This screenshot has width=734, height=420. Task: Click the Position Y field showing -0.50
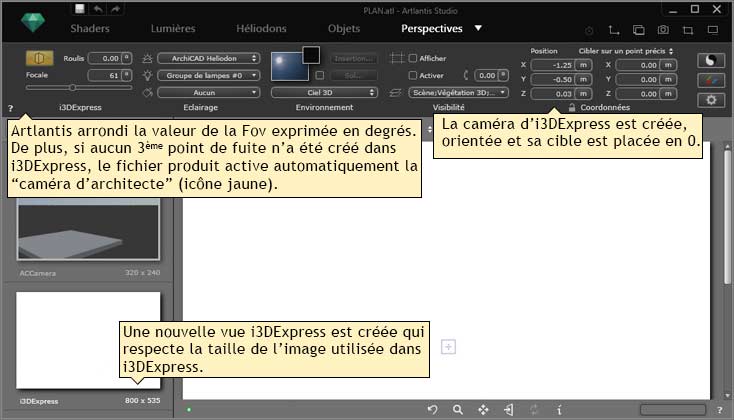point(553,80)
